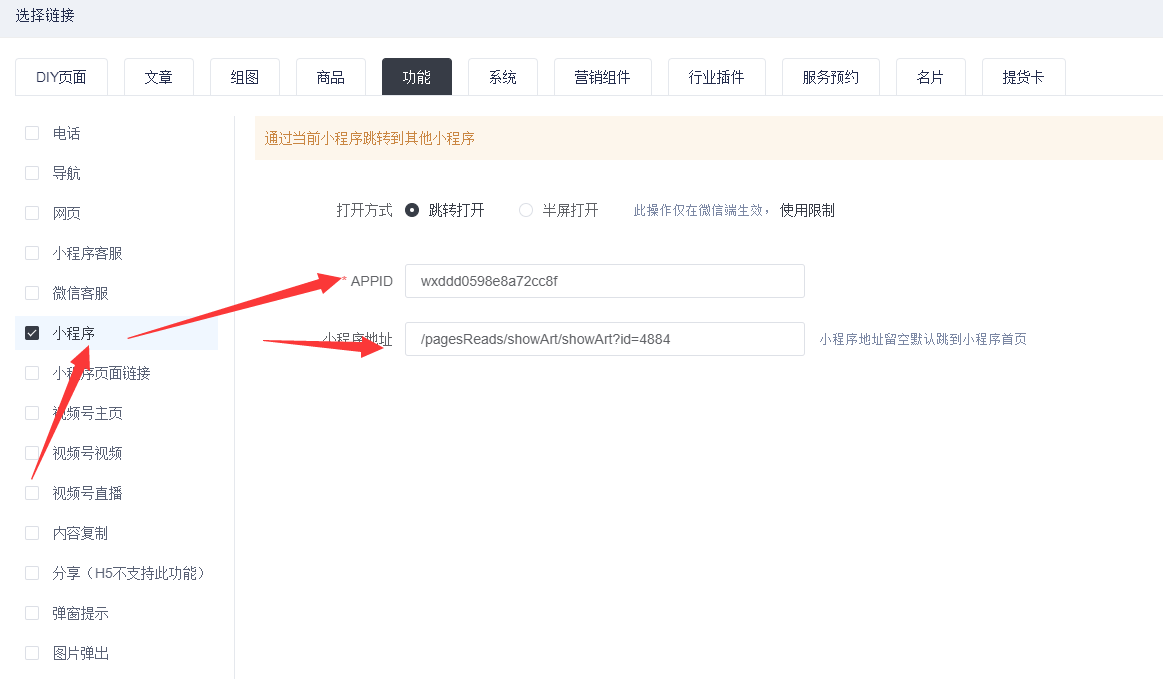Click into the APPID input field
This screenshot has height=679, width=1163.
point(604,281)
